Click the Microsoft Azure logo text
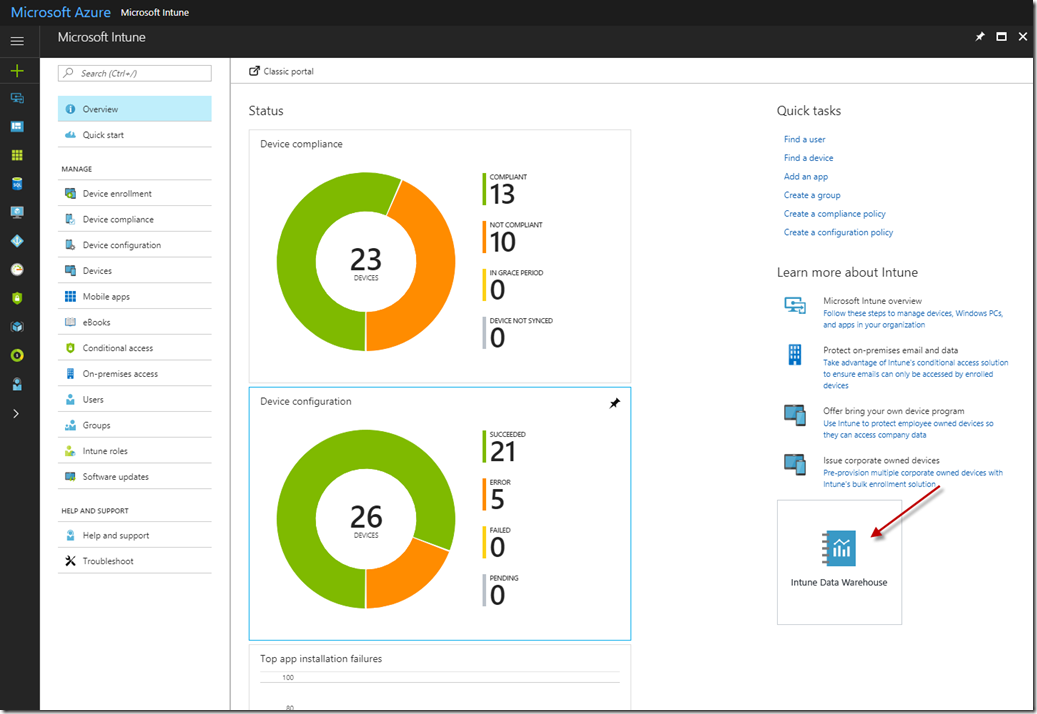 pos(61,13)
